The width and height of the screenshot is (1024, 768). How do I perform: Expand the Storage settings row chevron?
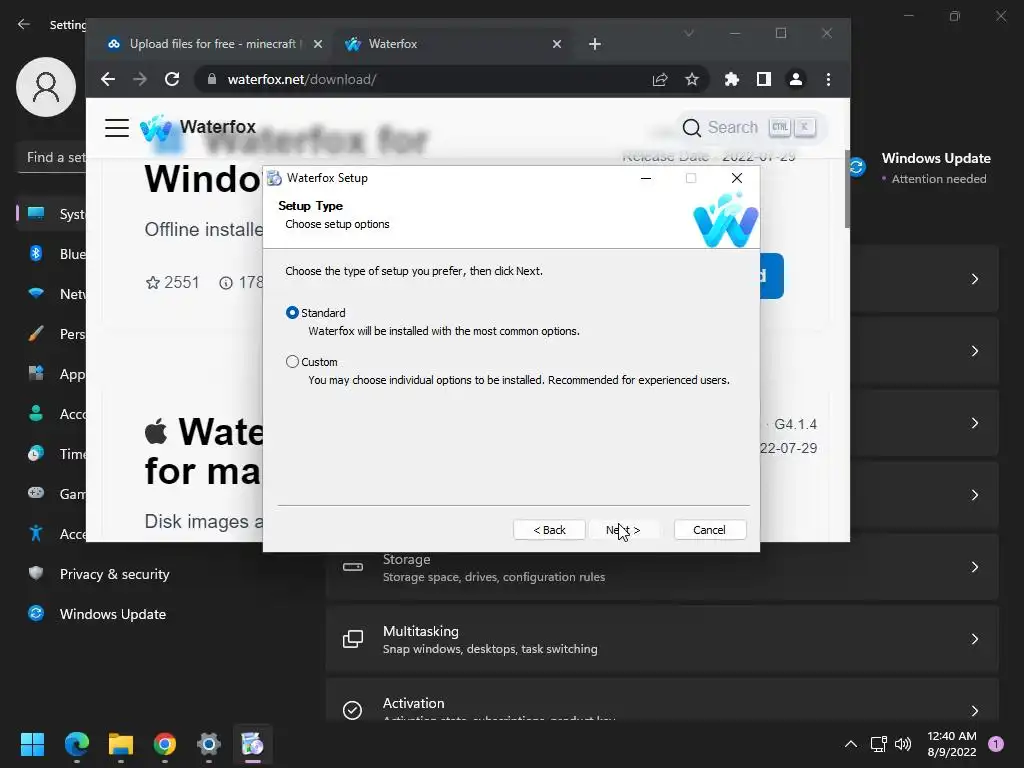click(974, 567)
